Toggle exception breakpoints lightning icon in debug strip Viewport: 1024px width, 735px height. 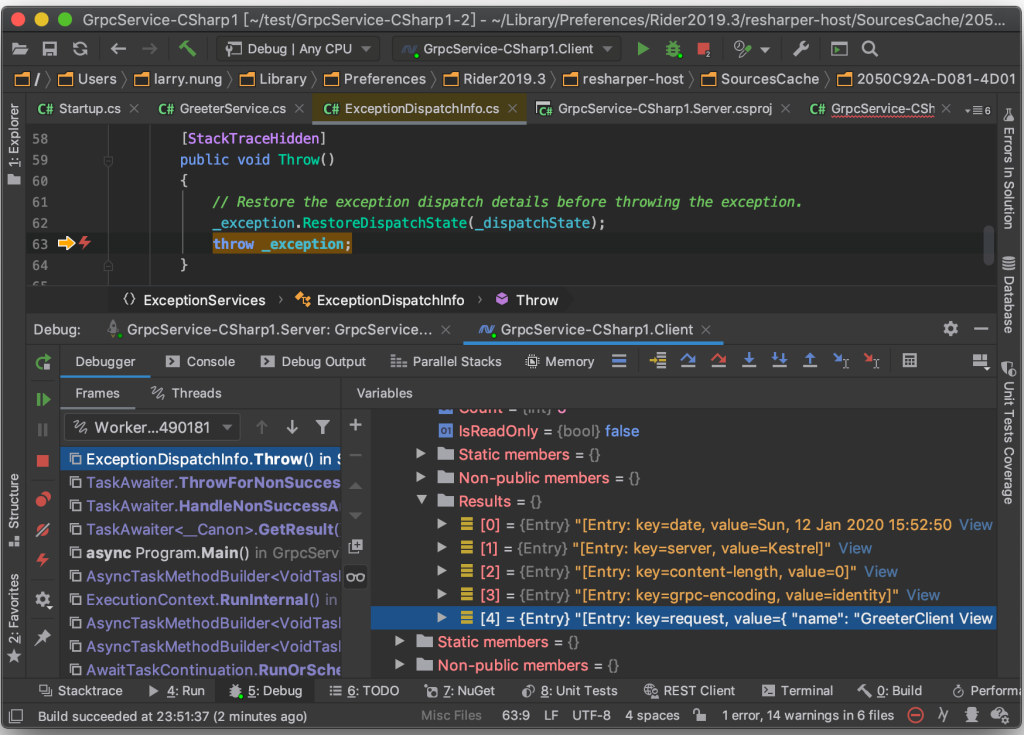click(x=43, y=561)
